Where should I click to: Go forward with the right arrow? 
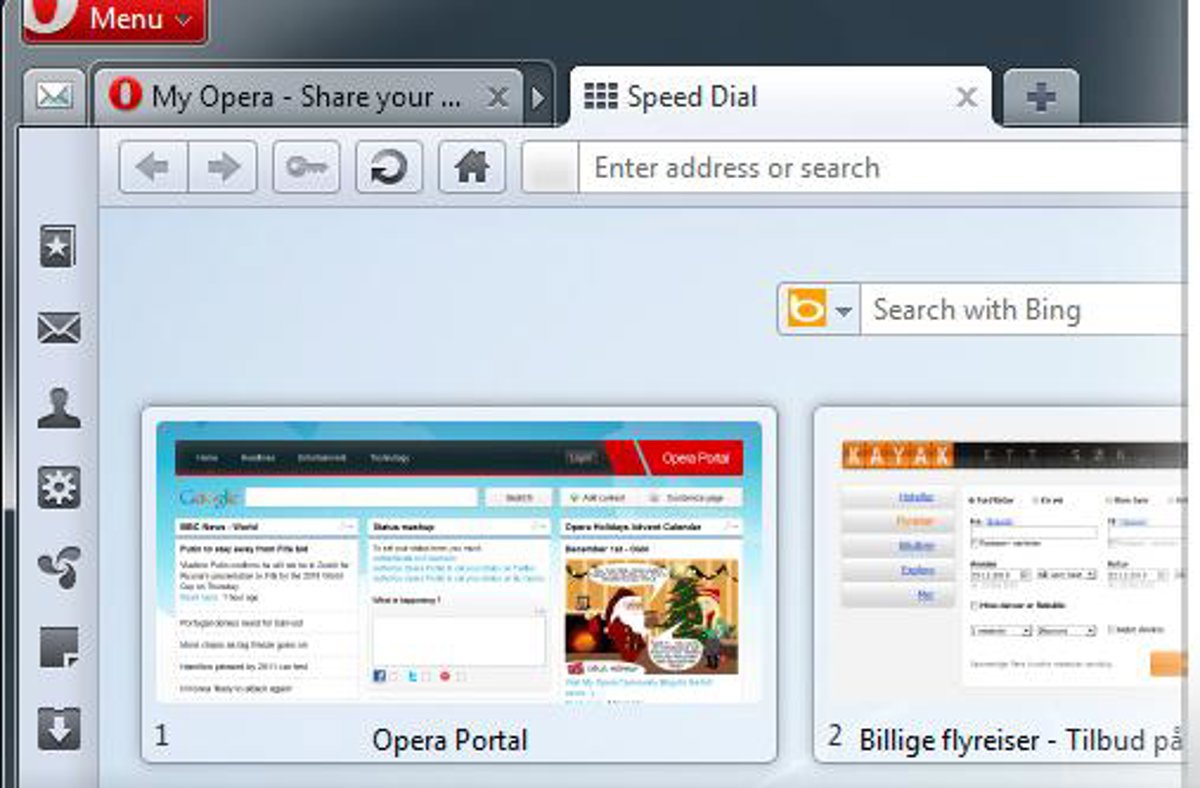[x=223, y=167]
